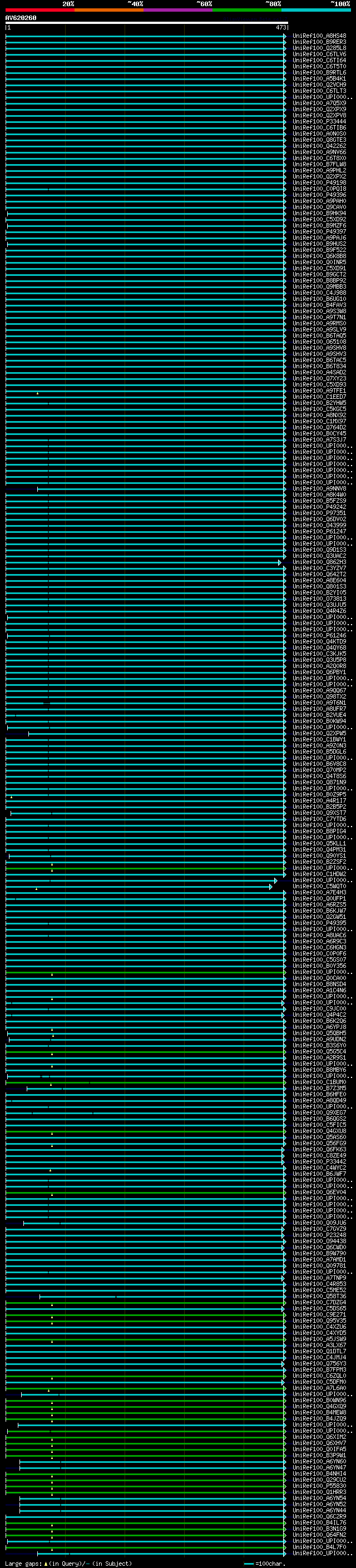Click the Large gaps legend text
The width and height of the screenshot is (356, 1568).
pos(68,1564)
